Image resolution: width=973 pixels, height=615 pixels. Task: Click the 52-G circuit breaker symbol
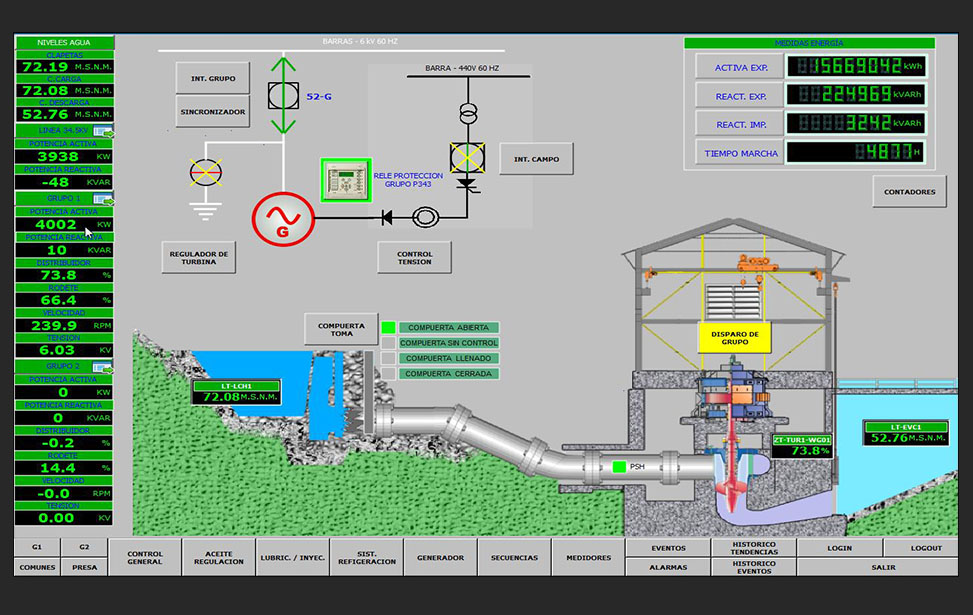point(283,97)
